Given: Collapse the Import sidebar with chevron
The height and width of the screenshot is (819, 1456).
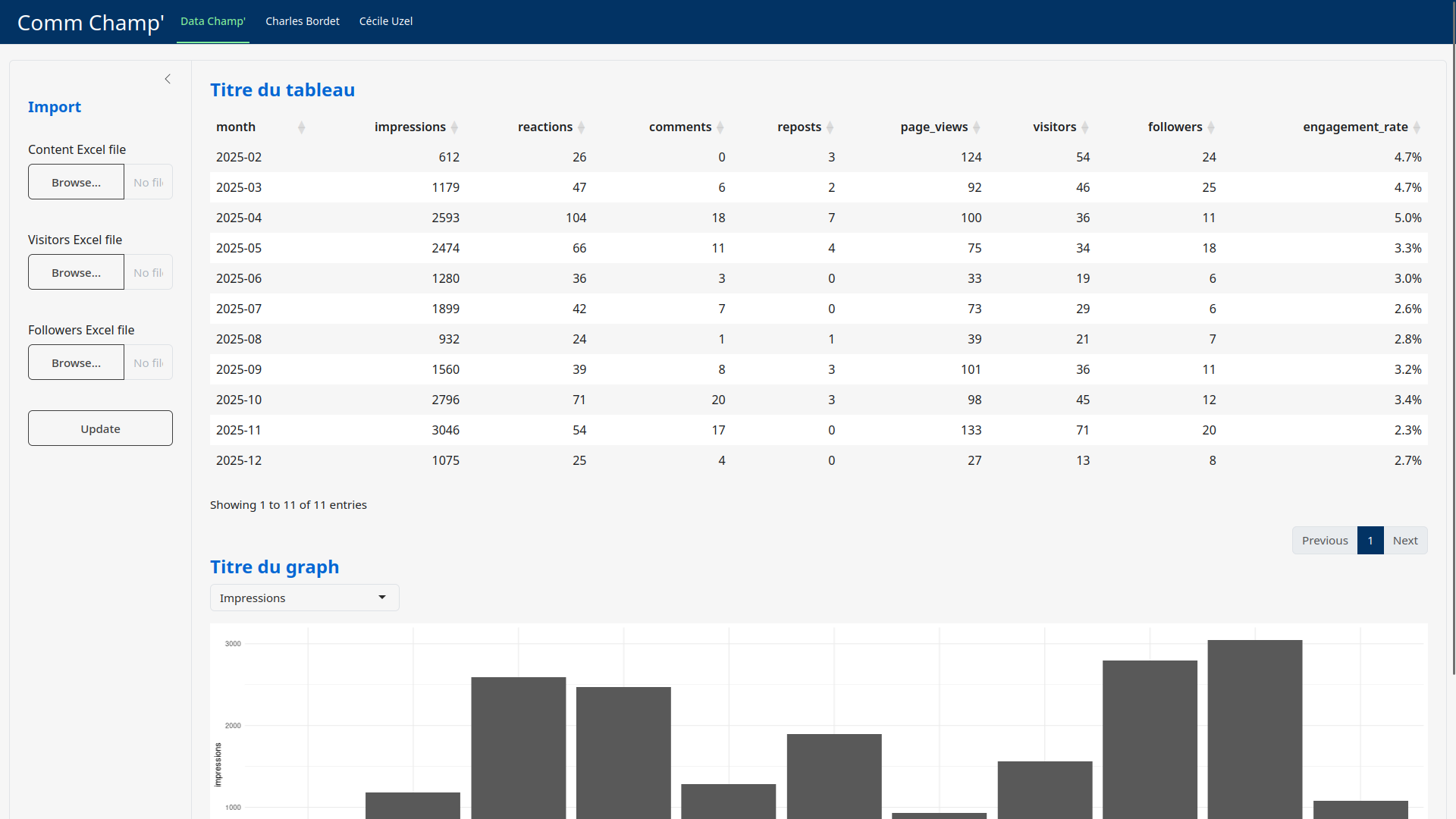Looking at the screenshot, I should [168, 79].
